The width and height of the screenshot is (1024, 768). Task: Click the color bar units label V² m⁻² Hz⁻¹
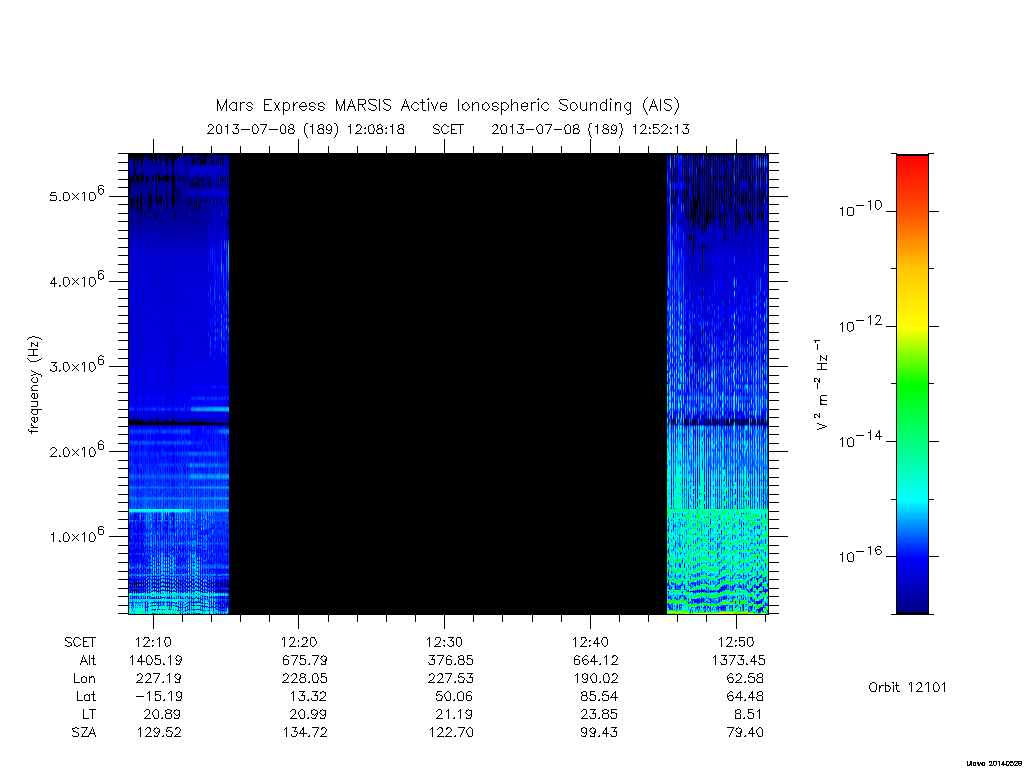(x=821, y=385)
